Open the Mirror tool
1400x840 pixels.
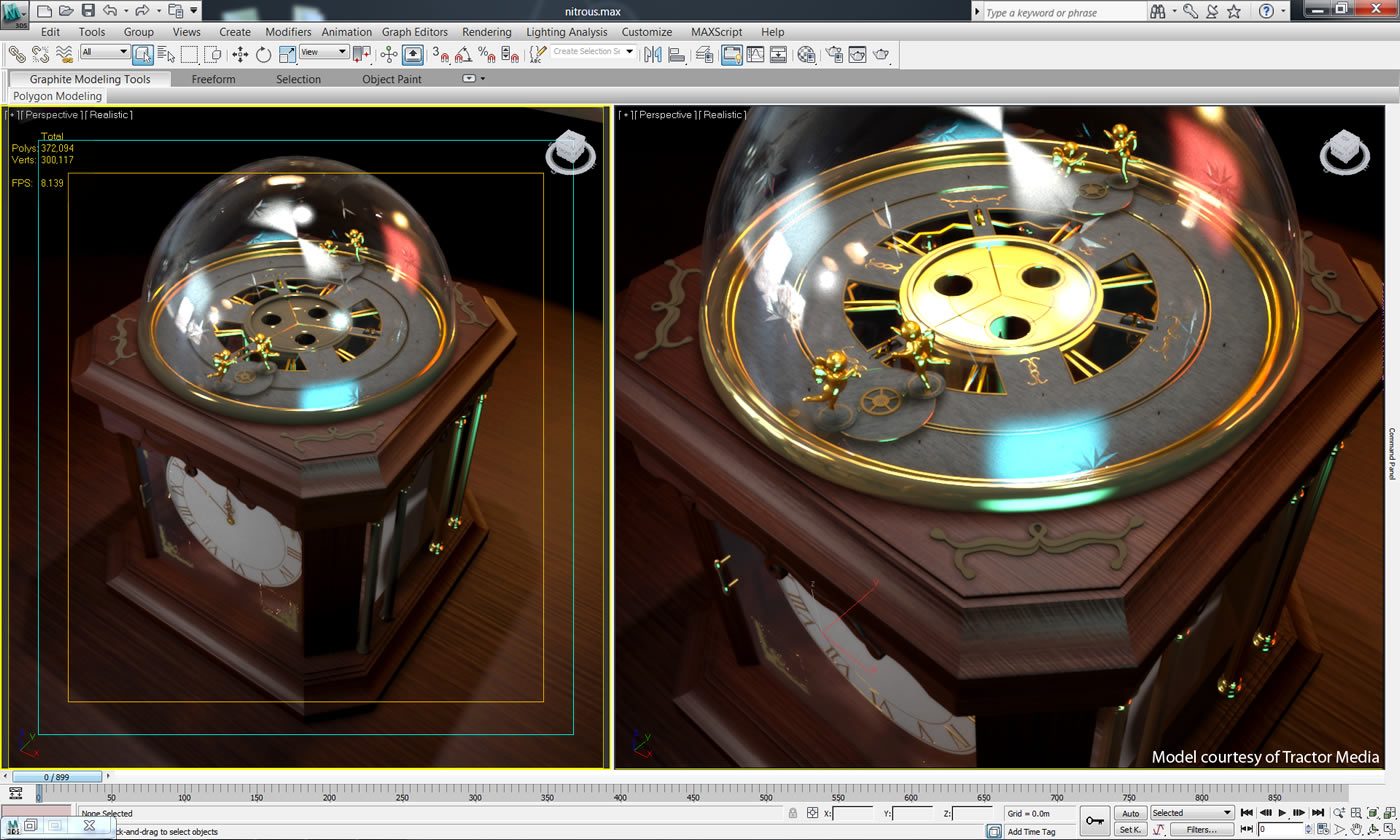point(653,54)
